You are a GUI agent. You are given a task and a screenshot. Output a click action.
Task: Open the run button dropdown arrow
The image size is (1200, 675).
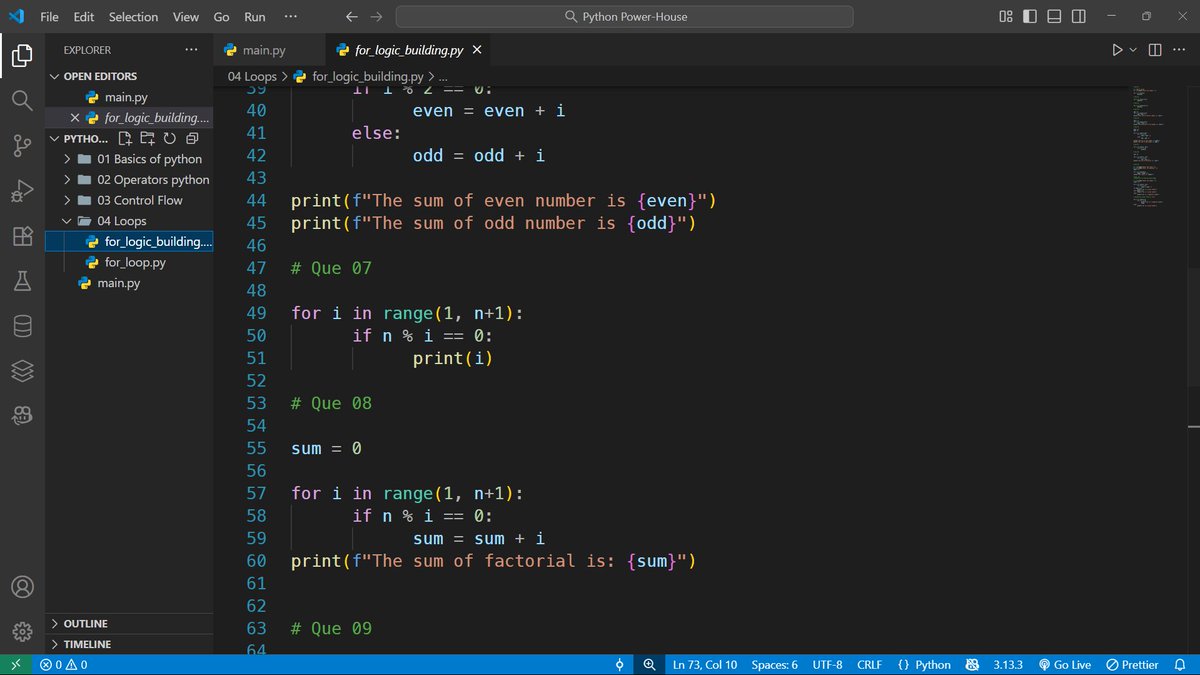point(1133,50)
